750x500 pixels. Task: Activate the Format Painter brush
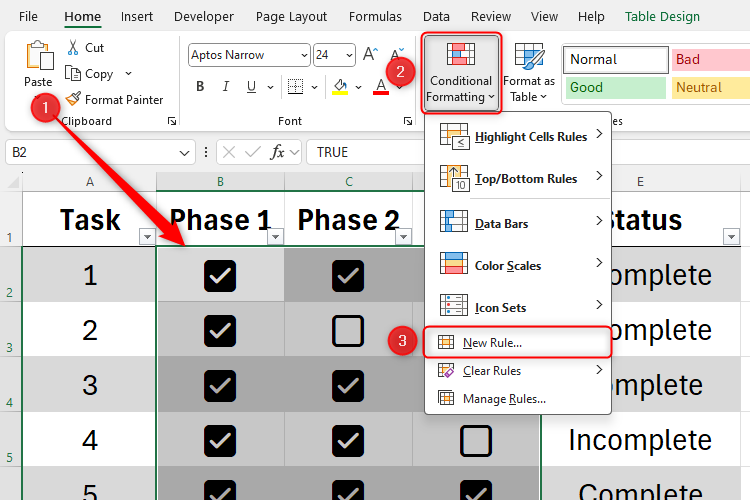click(x=73, y=99)
